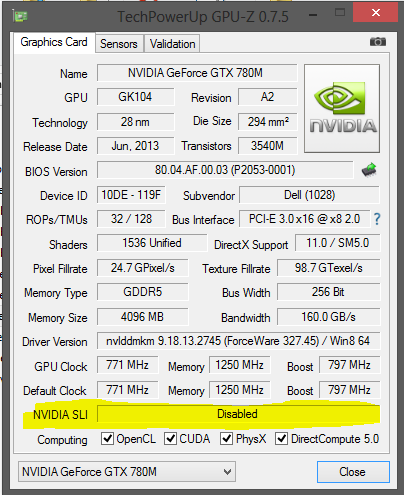
Task: Click the BIOS Version field
Action: coord(225,170)
